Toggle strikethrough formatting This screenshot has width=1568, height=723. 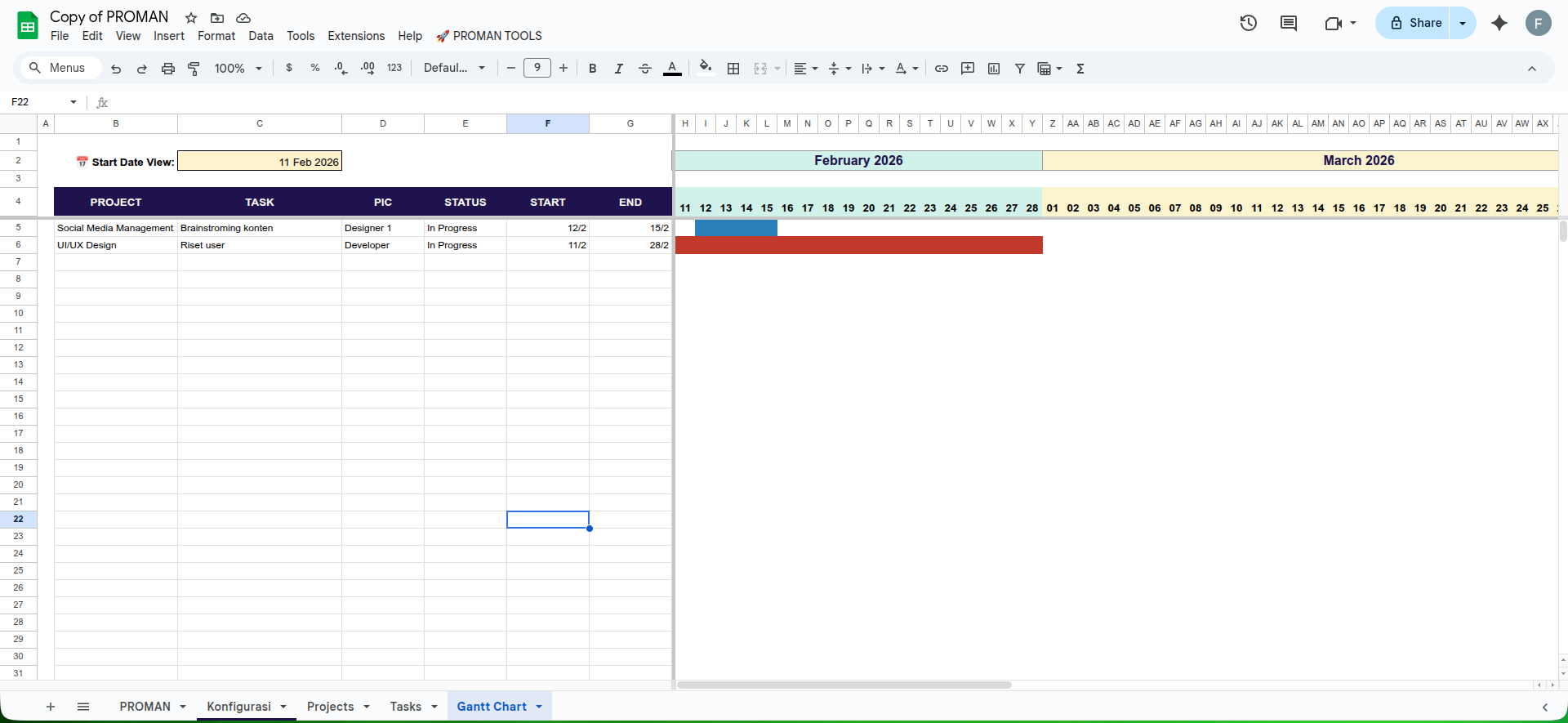(x=645, y=69)
